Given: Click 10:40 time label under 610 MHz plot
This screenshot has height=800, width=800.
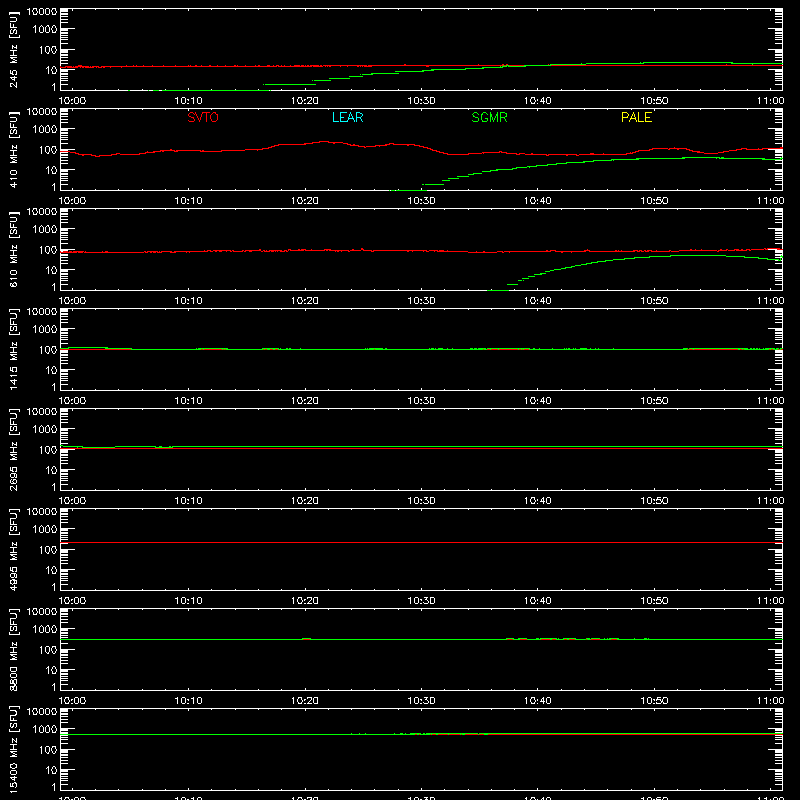Looking at the screenshot, I should click(x=538, y=301).
